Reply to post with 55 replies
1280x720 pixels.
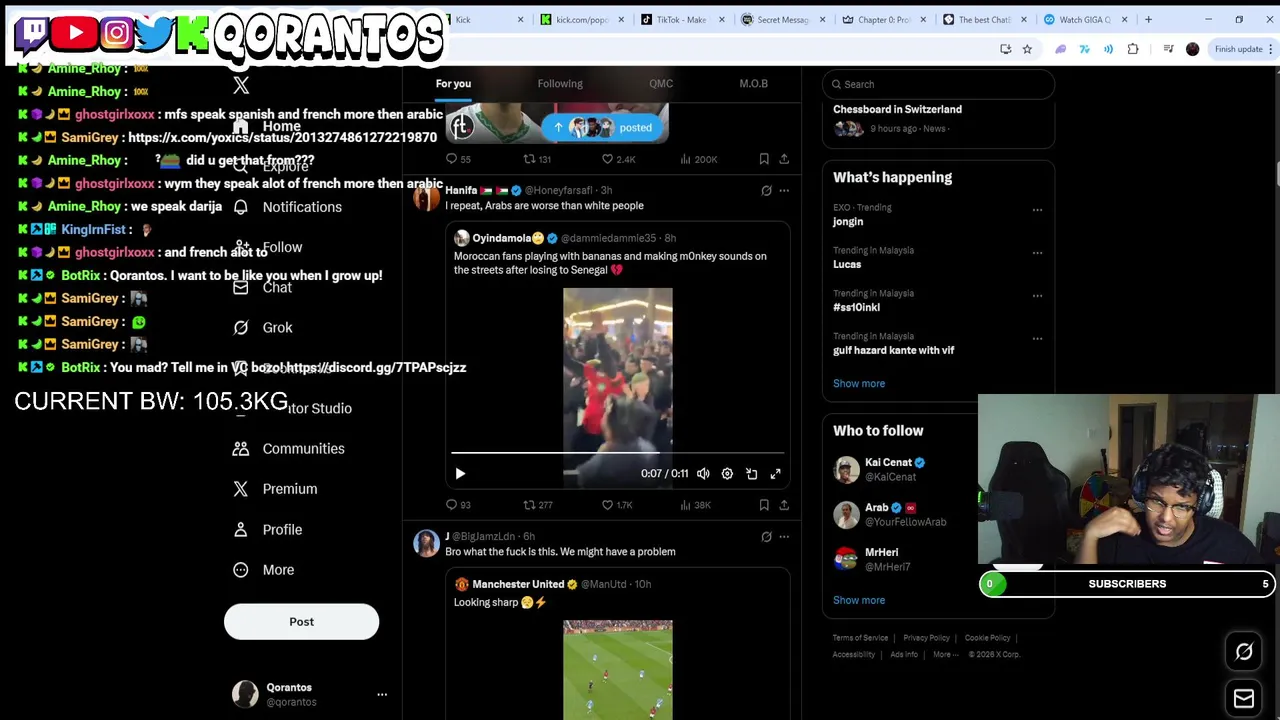tap(458, 159)
